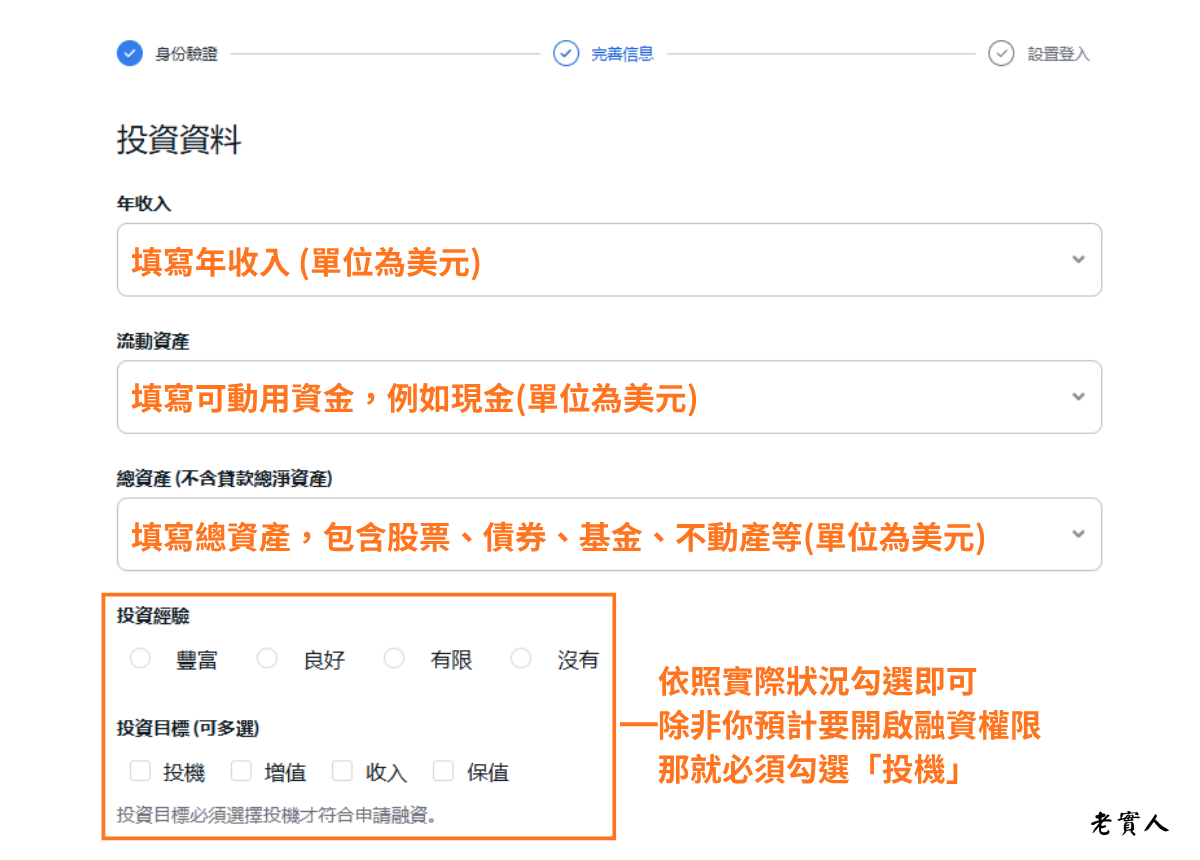Select the 豐富 investment experience option

pyautogui.click(x=140, y=658)
